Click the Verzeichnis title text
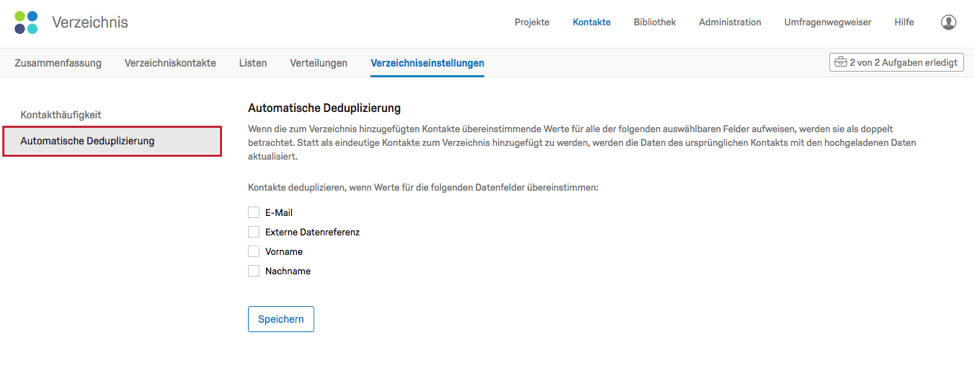The image size is (974, 389). pyautogui.click(x=90, y=22)
